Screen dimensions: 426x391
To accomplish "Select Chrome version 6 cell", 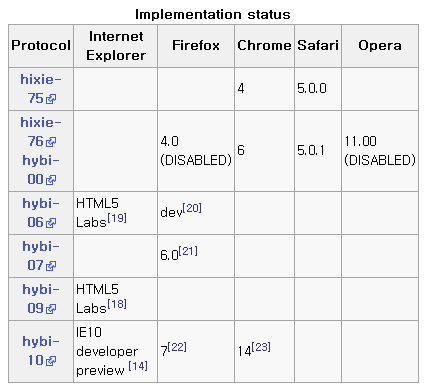I will coord(264,151).
